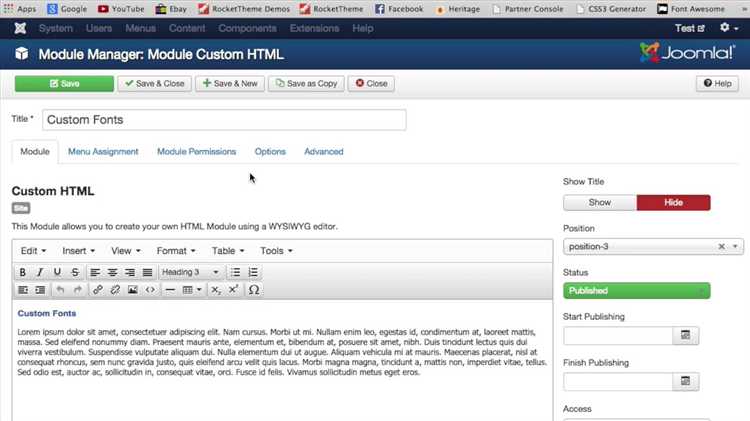Center align the text
Screen dimensions: 750x421
point(112,272)
